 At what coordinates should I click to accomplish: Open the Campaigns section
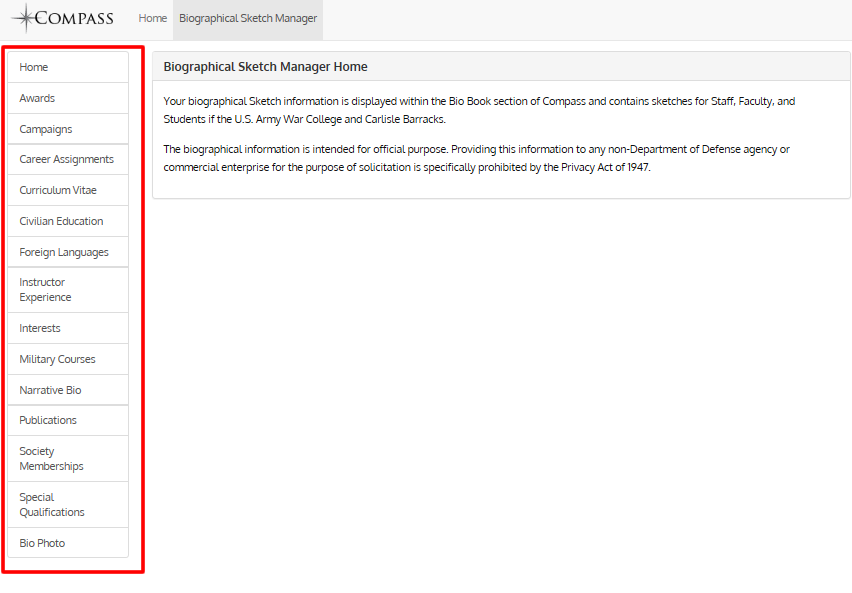tap(68, 129)
